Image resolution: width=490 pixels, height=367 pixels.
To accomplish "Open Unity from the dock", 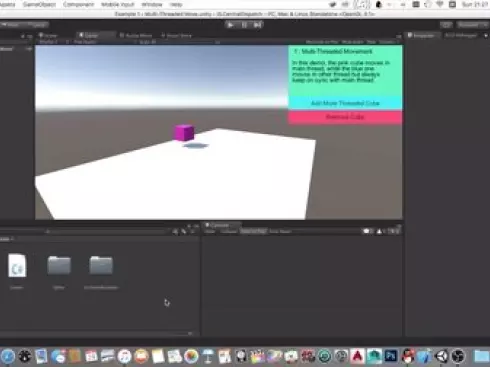I will point(442,356).
